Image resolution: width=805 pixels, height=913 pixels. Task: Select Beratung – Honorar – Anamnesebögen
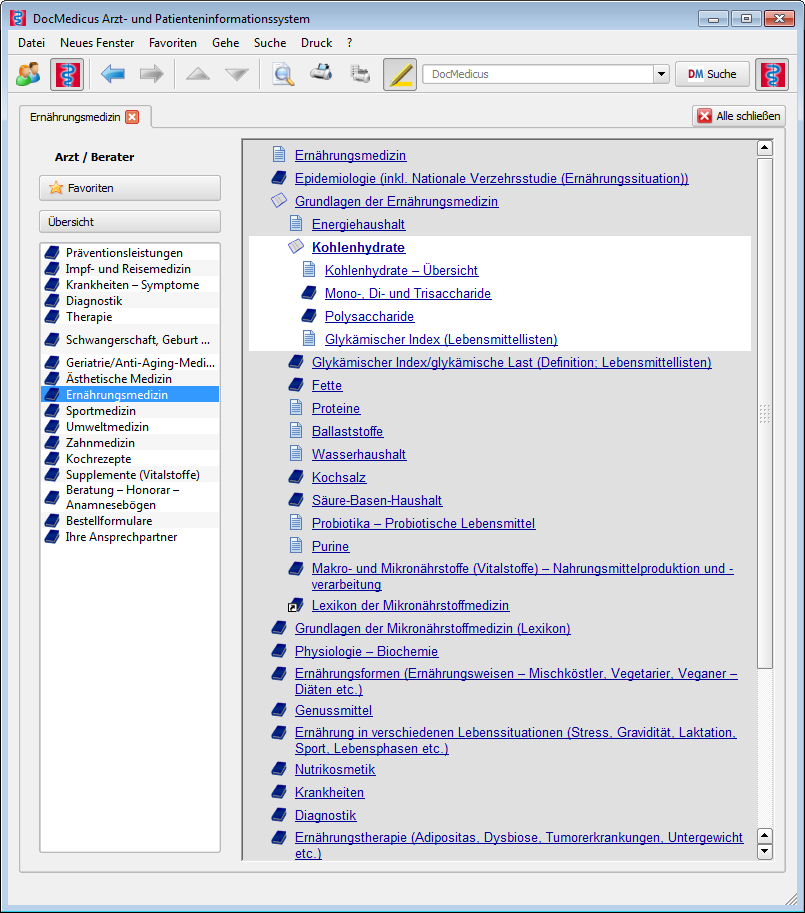tap(130, 497)
